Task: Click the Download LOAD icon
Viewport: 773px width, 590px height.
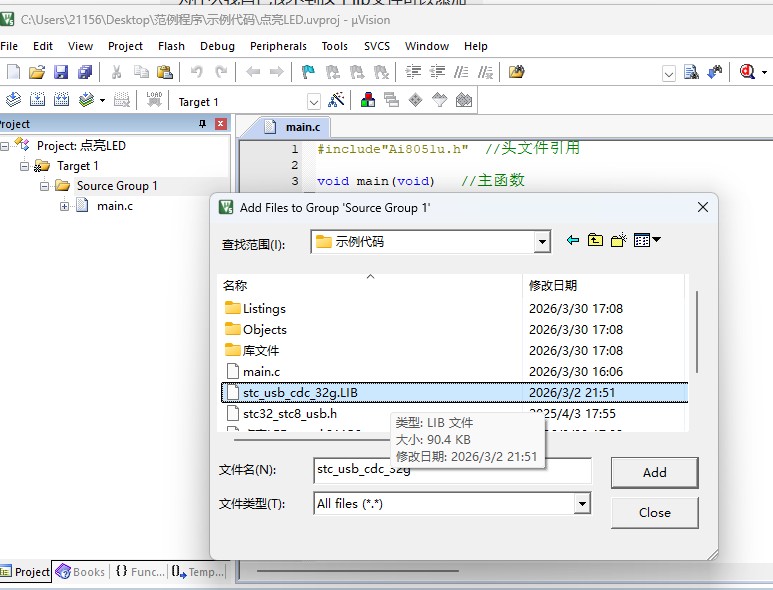Action: point(154,100)
